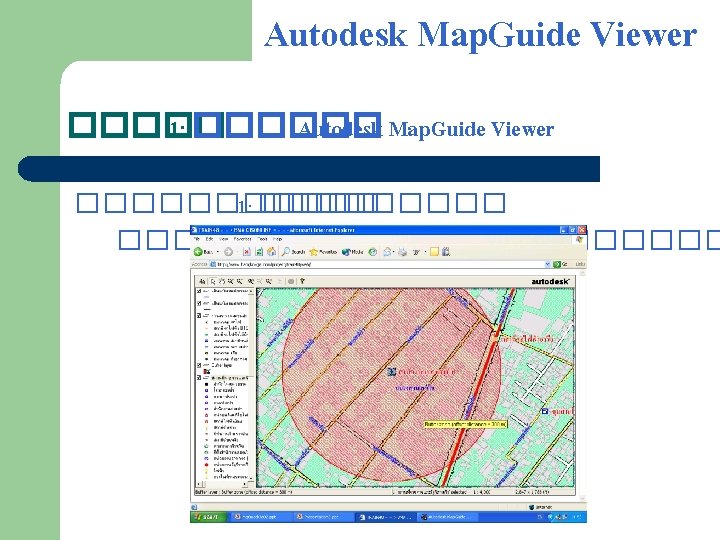Choose the MapGuide Zoom Out tool
The width and height of the screenshot is (720, 540).
(239, 281)
